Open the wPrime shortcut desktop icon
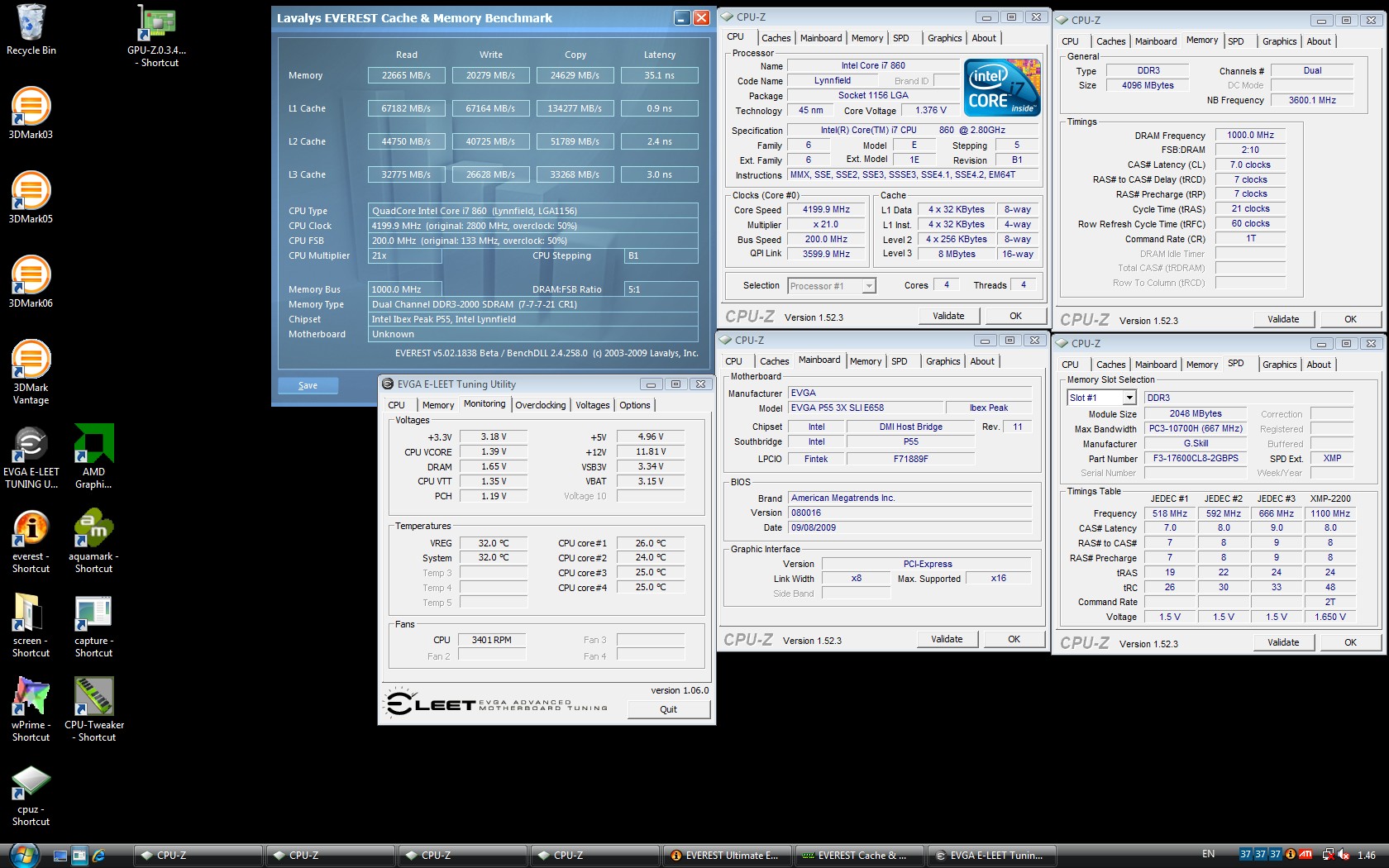This screenshot has width=1389, height=868. [x=31, y=710]
